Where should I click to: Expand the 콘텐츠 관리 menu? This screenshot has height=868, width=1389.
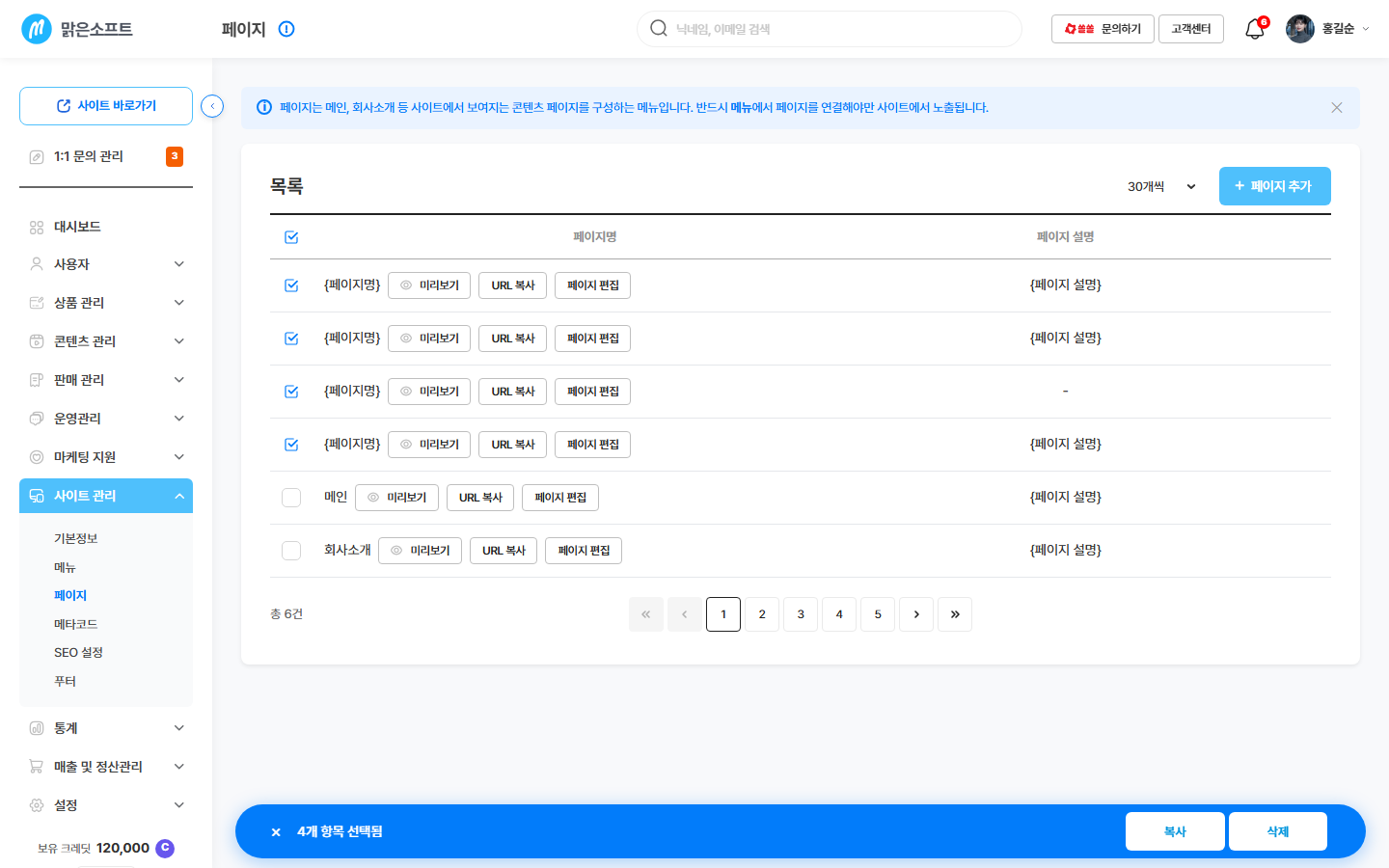(x=179, y=340)
